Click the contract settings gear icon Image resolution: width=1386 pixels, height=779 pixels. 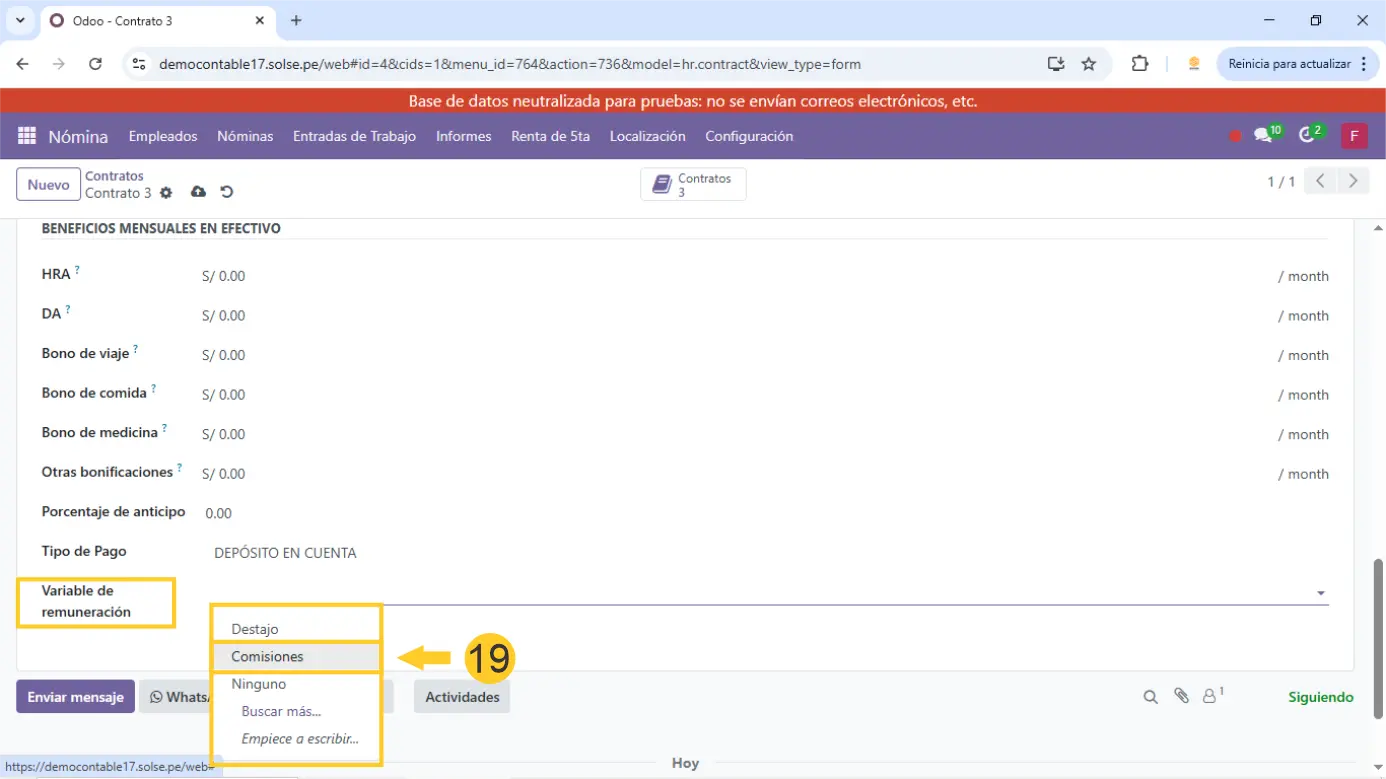click(x=166, y=193)
